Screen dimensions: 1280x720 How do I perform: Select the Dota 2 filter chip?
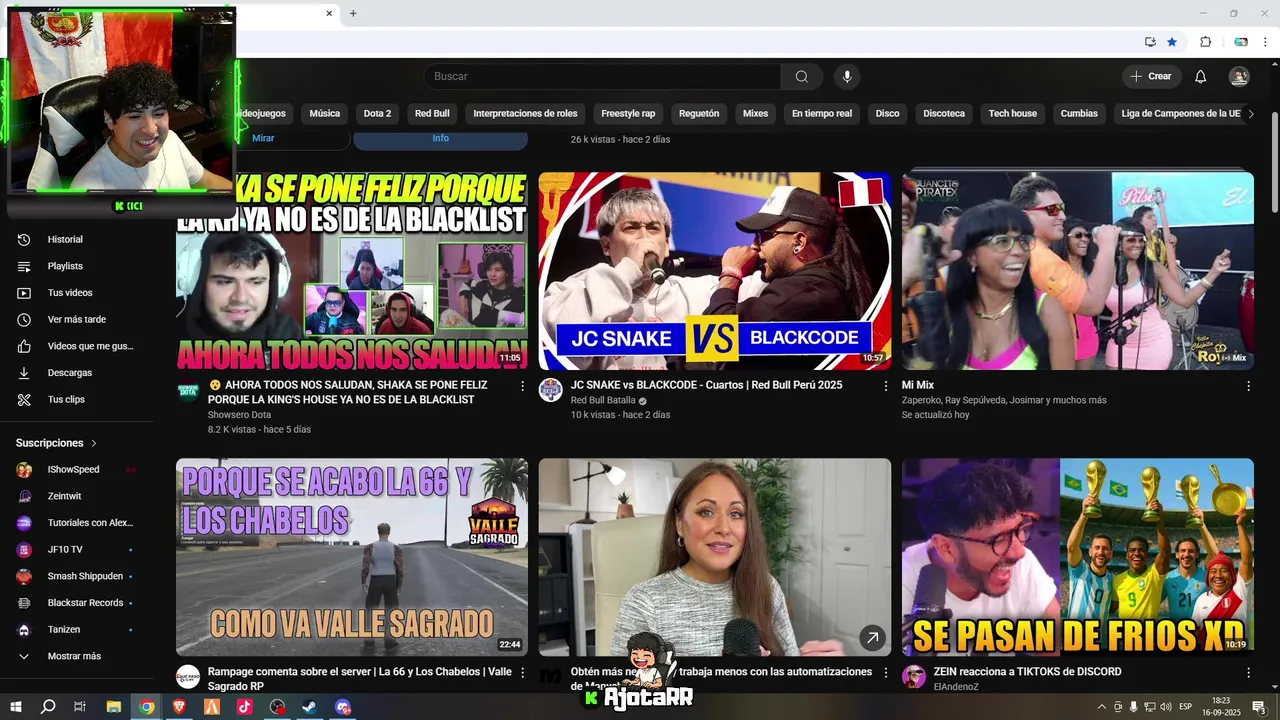click(377, 114)
